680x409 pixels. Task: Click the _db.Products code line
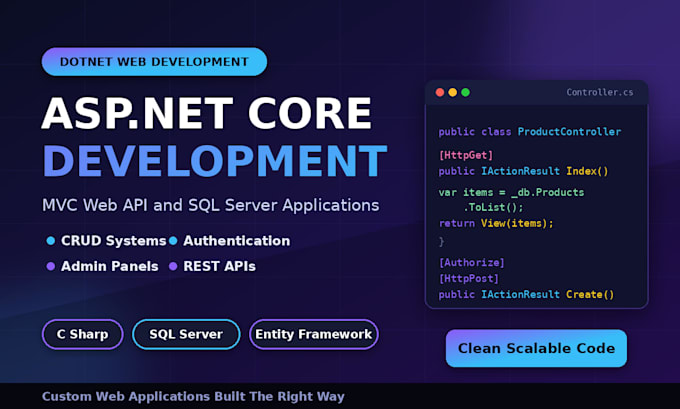coord(511,192)
